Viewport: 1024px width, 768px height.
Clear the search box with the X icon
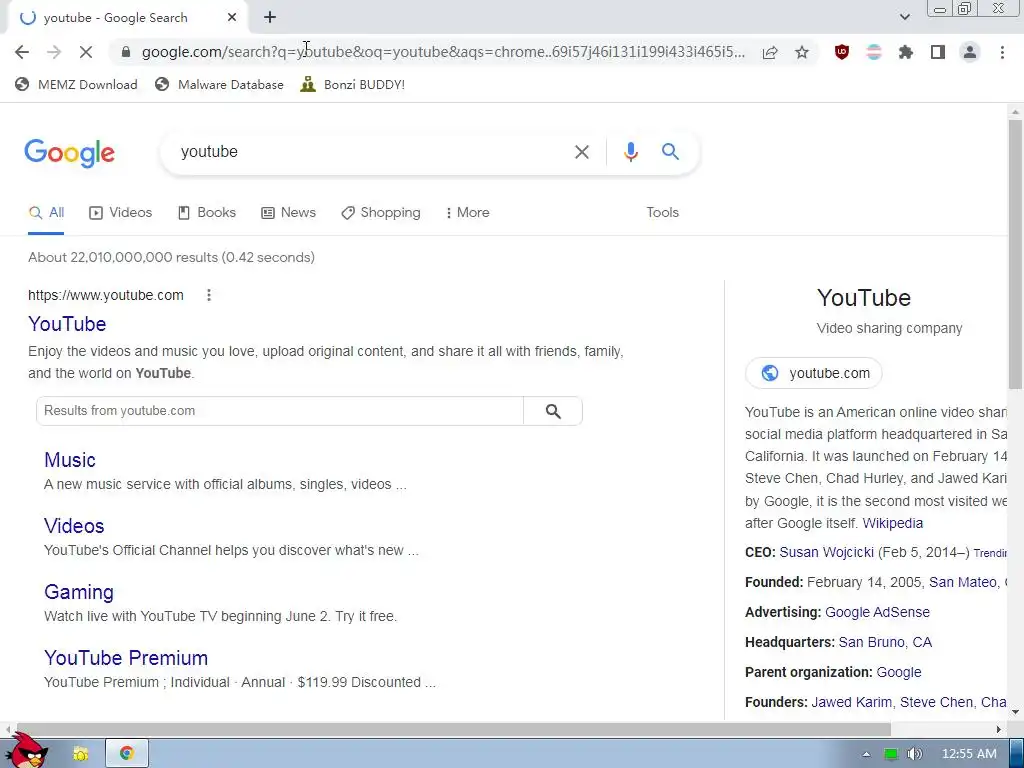tap(581, 152)
